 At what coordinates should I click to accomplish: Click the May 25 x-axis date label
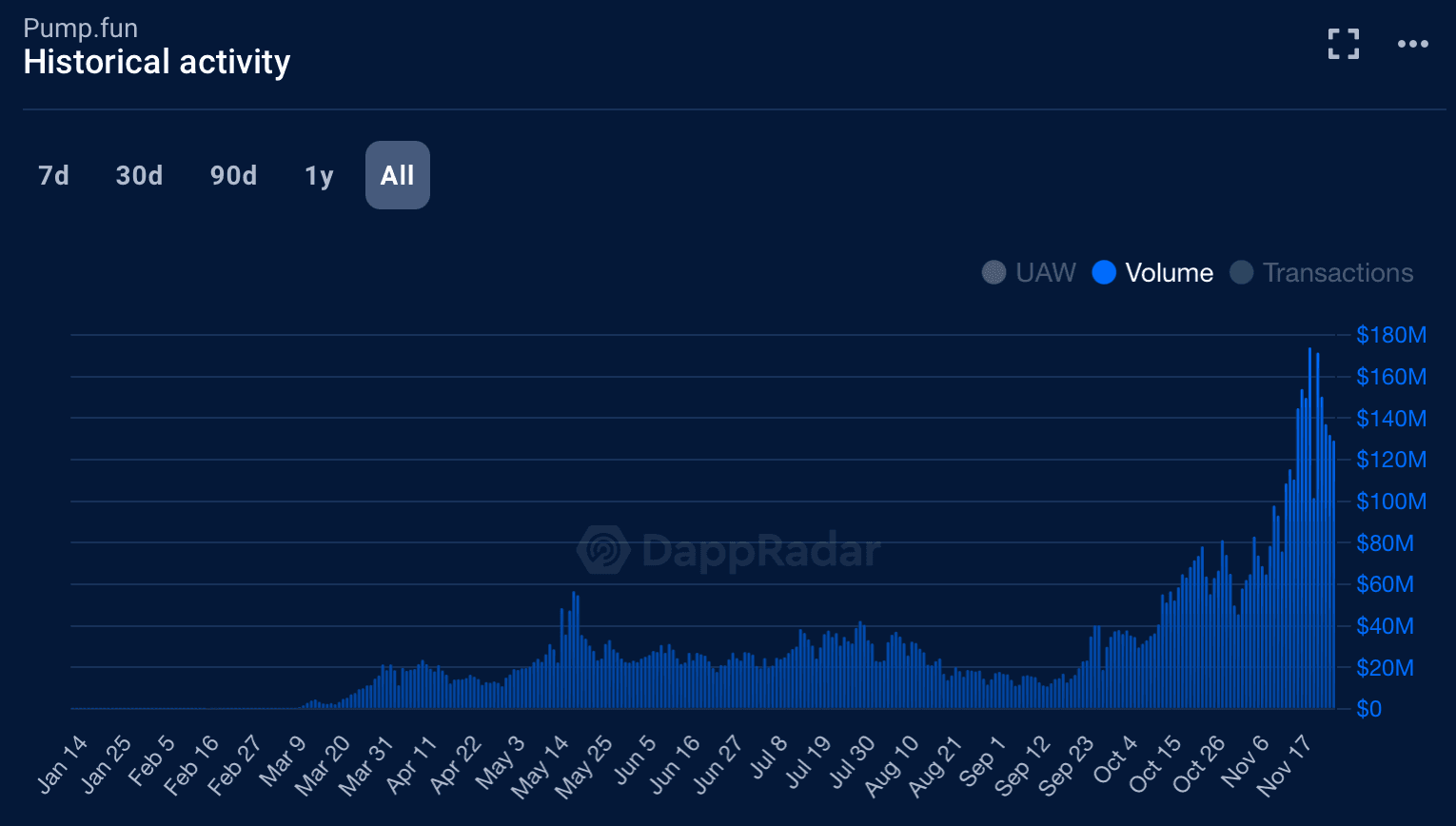(x=583, y=766)
